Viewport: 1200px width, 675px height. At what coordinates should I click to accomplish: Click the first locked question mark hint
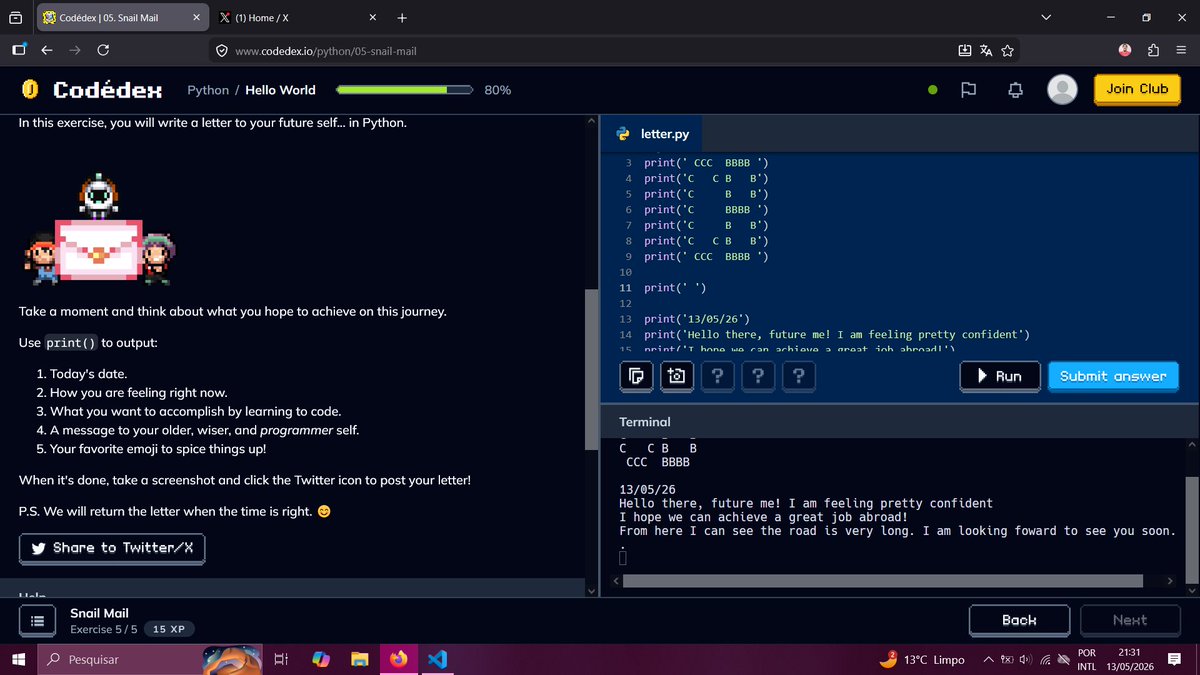717,376
